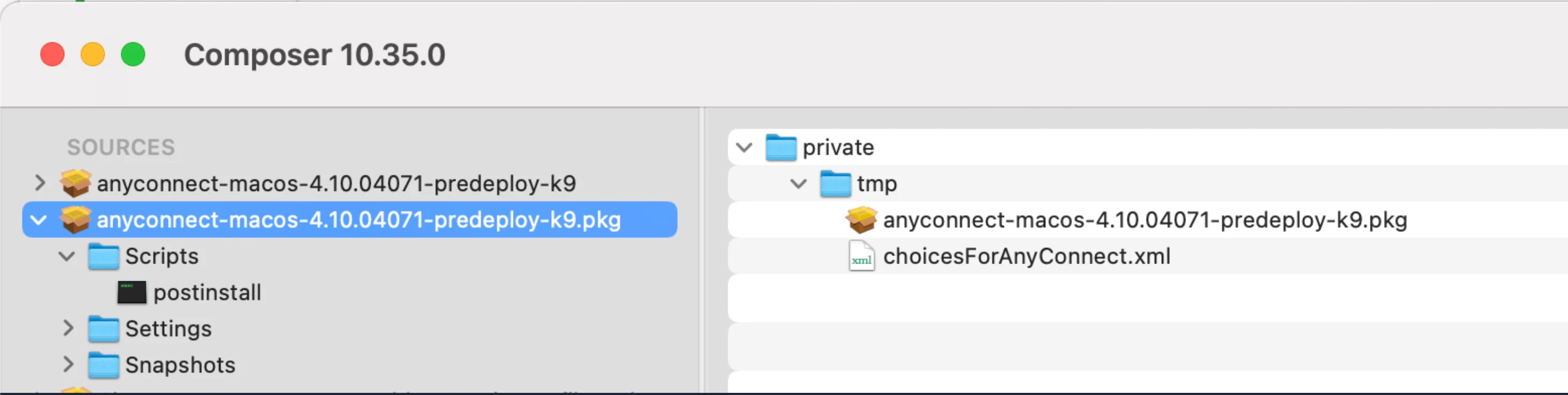Collapse the selected anyconnect predeploy-k9.pkg source
The image size is (1568, 395).
(x=38, y=220)
